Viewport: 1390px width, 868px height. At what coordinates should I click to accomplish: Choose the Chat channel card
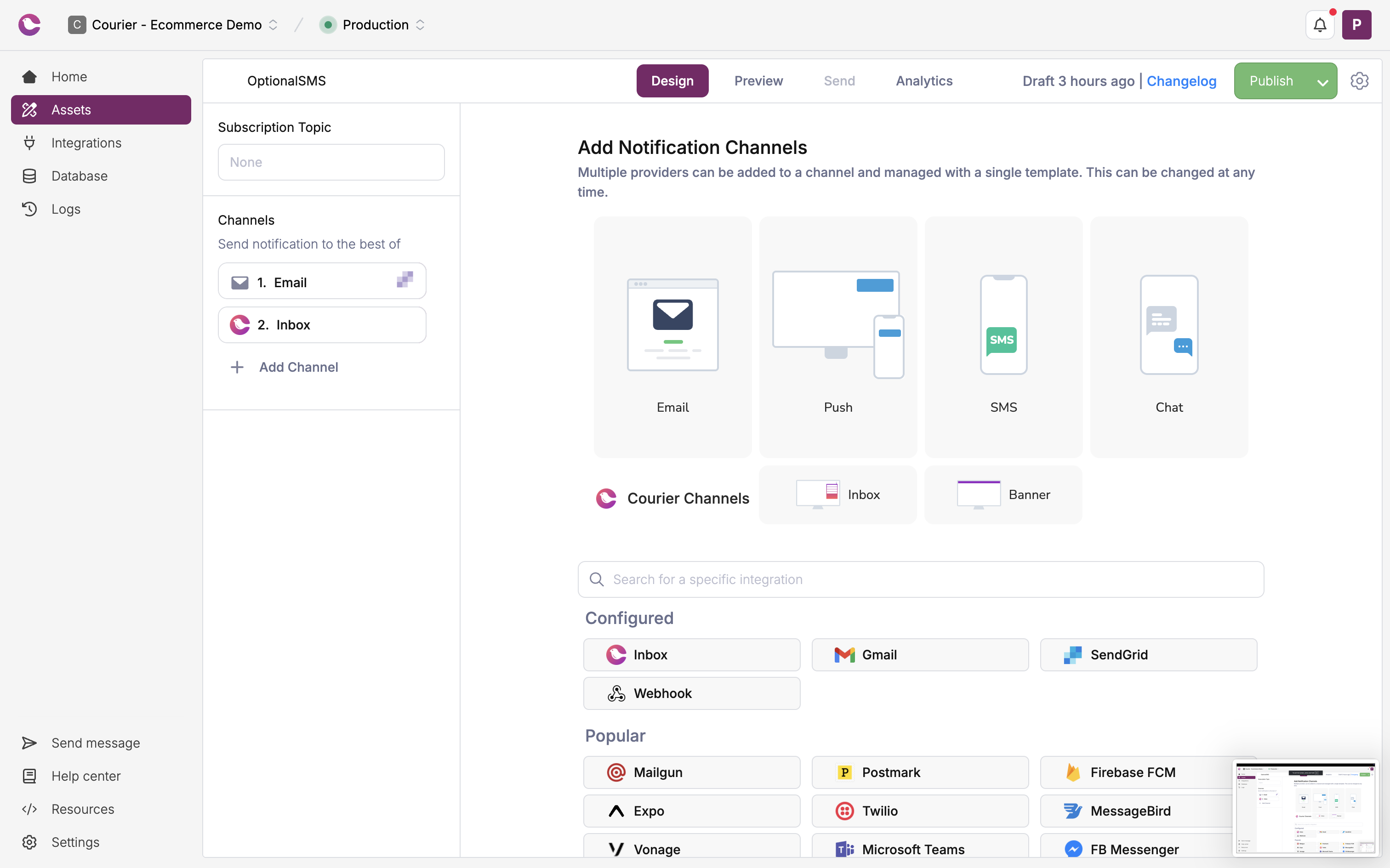[x=1168, y=337]
